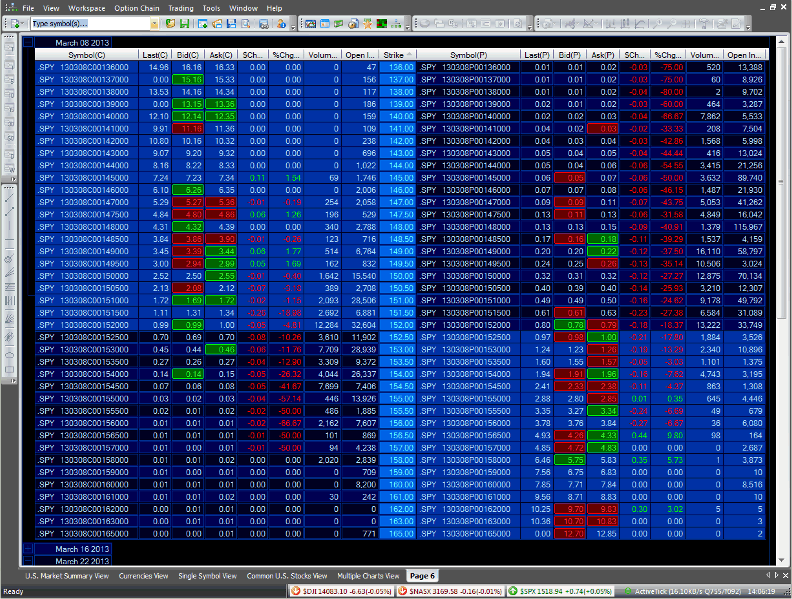
Task: Open the symbol entry dropdown arrow
Action: coord(154,24)
